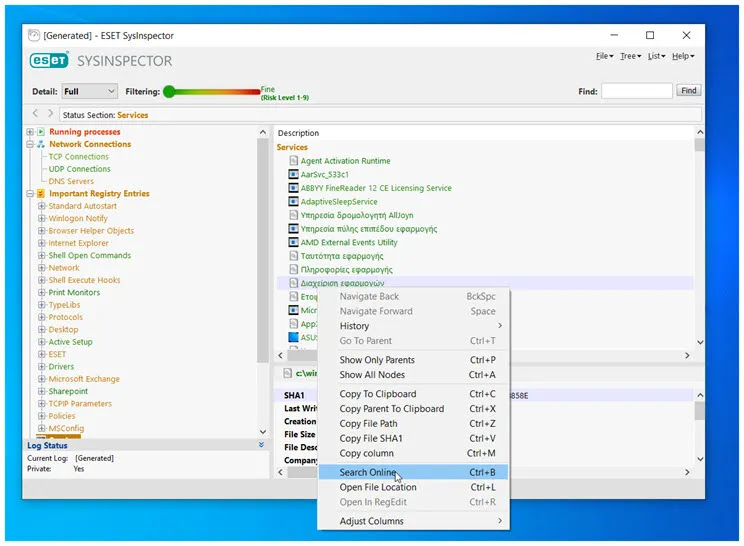Select the TCPIP Parameters tree item

[x=80, y=404]
